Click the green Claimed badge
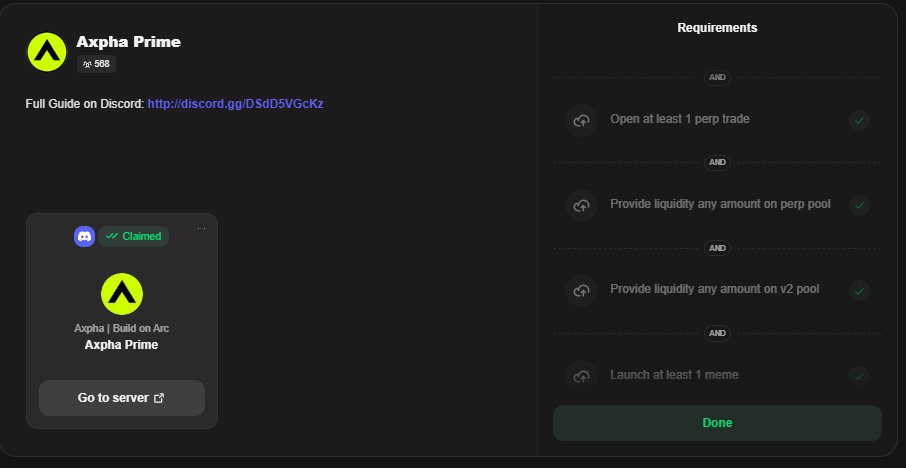This screenshot has height=468, width=906. pyautogui.click(x=133, y=236)
